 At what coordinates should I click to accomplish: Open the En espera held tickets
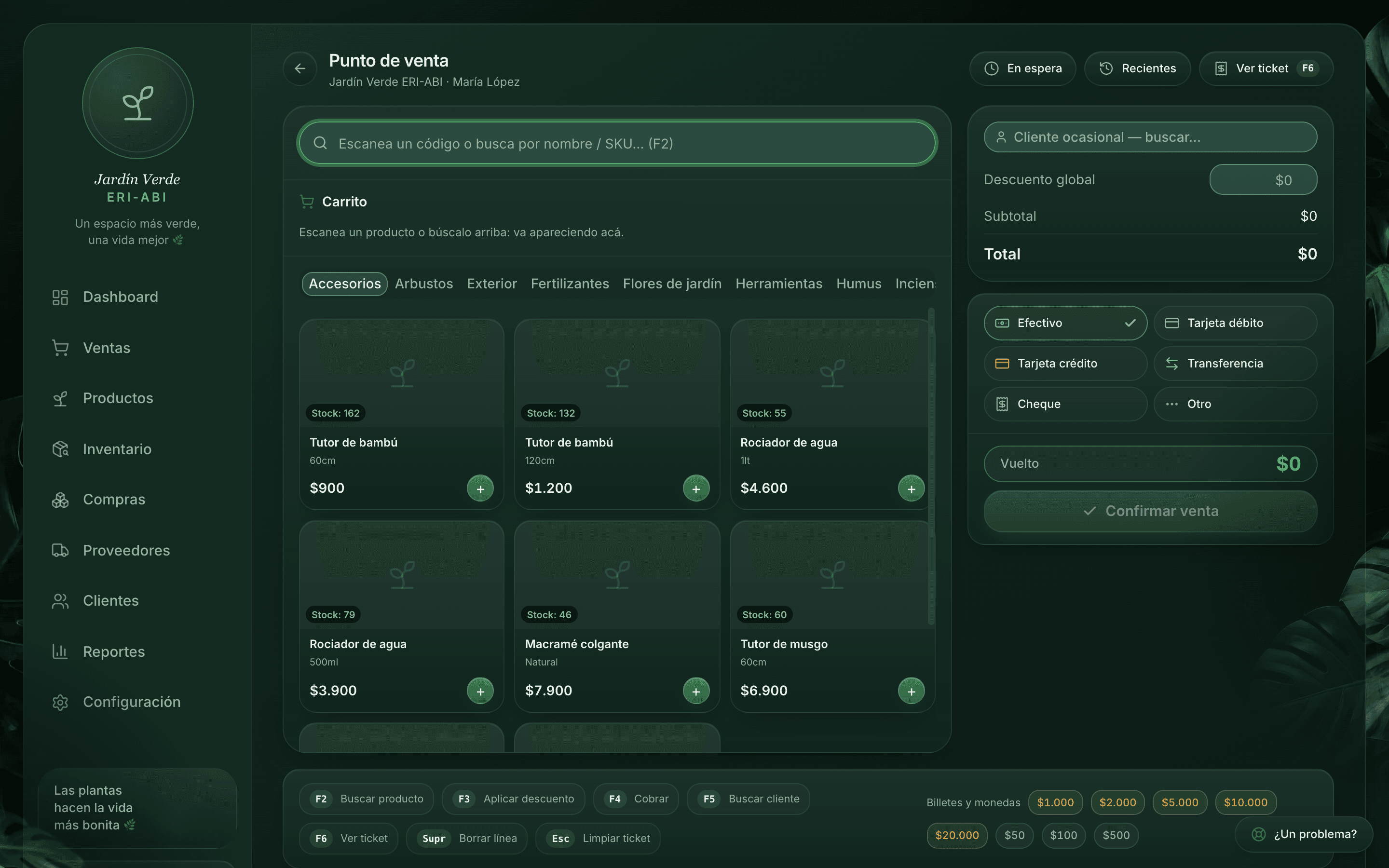pos(1023,68)
